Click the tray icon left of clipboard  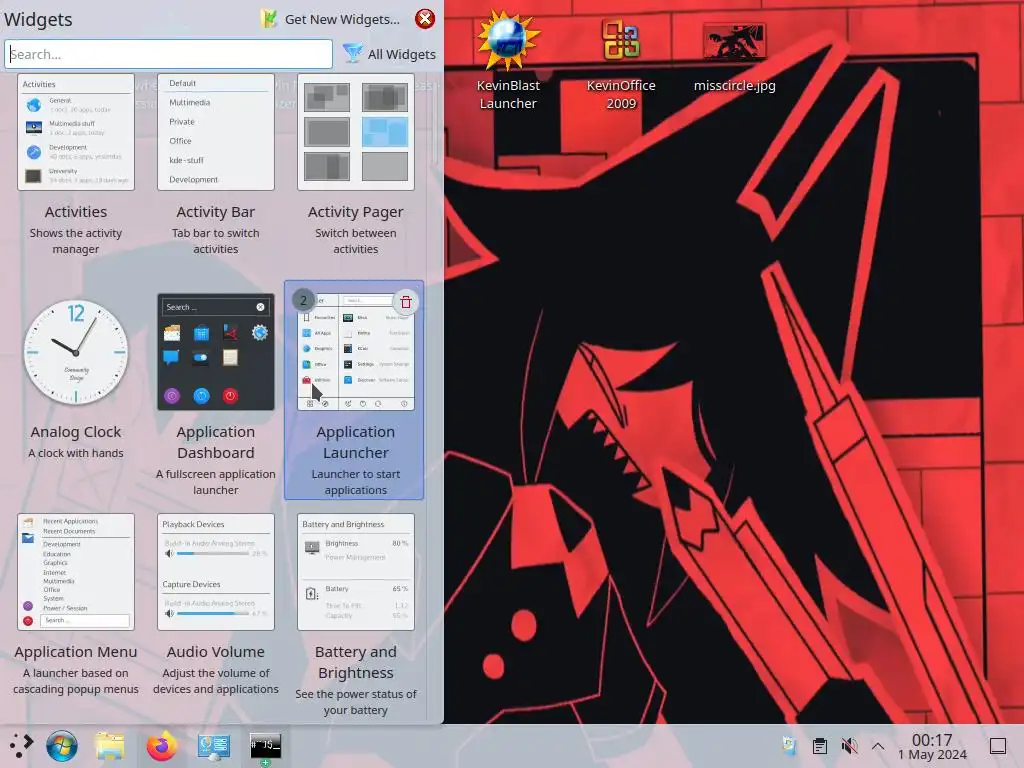790,746
